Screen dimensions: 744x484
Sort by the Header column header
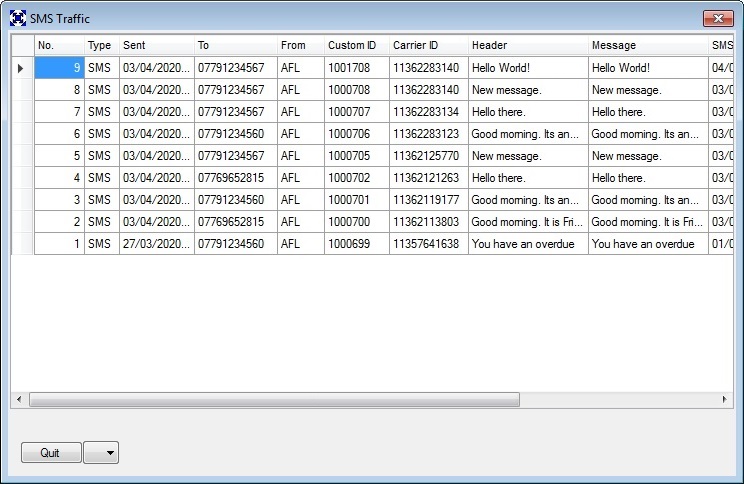click(528, 46)
